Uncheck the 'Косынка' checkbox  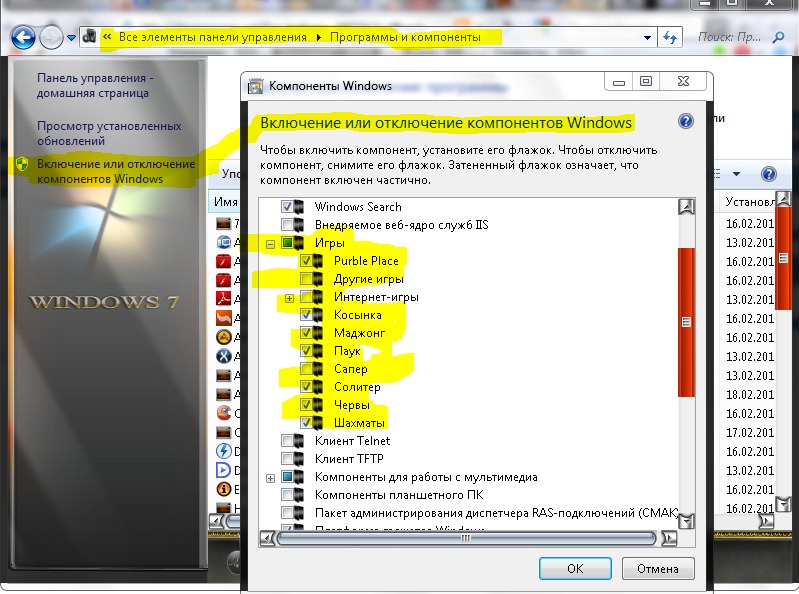tap(306, 315)
